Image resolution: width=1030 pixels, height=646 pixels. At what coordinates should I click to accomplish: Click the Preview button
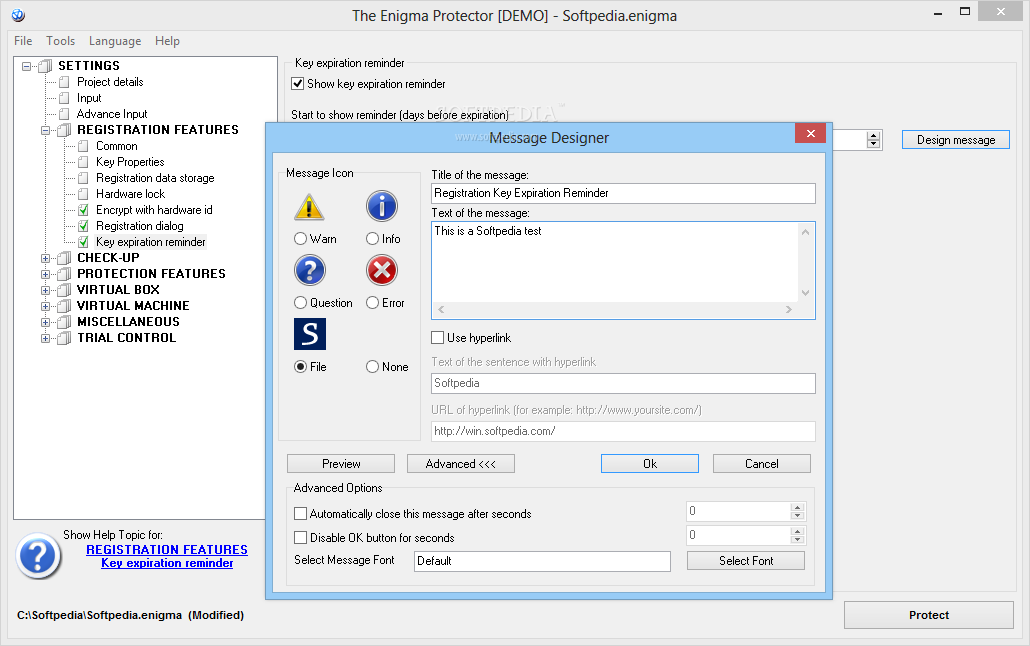341,464
